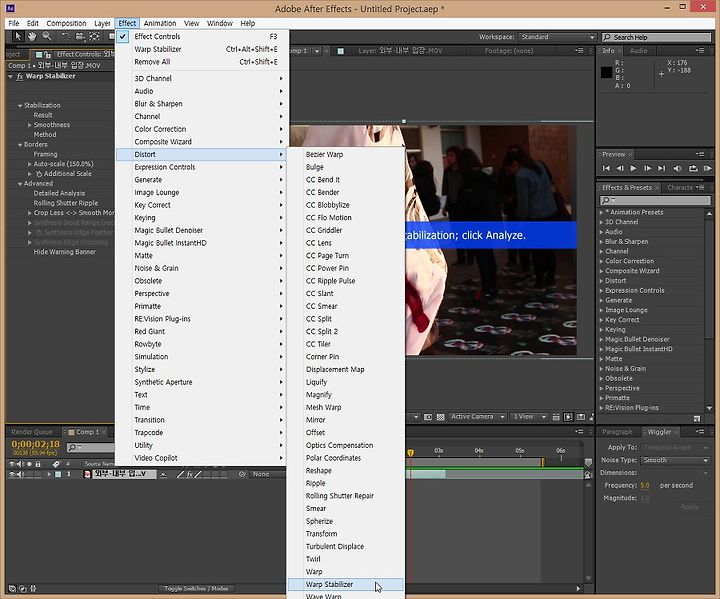The height and width of the screenshot is (599, 720).
Task: Select the Unified Camera tool
Action: [x=80, y=36]
